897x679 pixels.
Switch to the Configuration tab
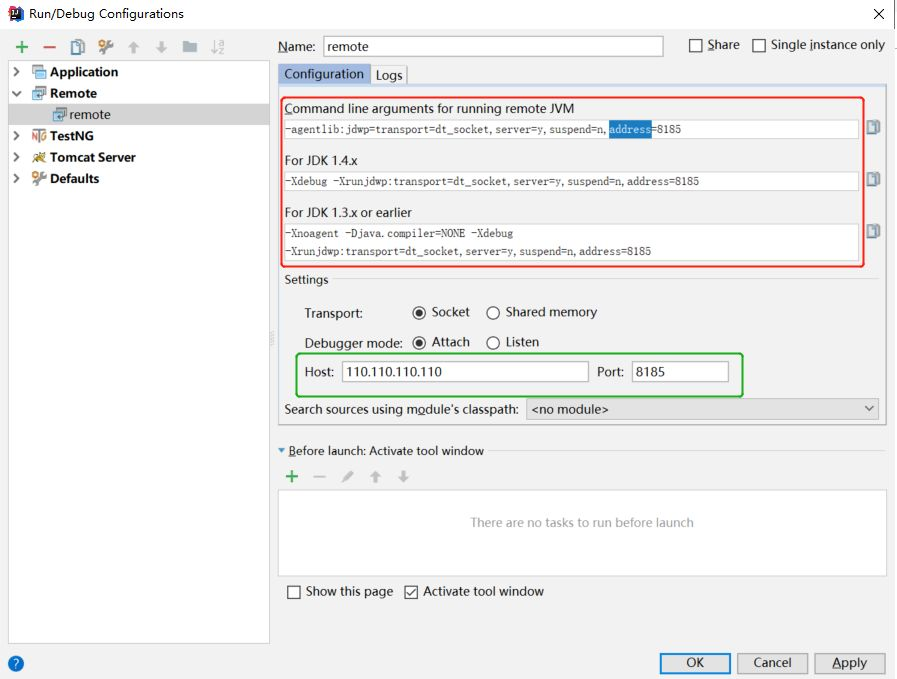tap(324, 74)
